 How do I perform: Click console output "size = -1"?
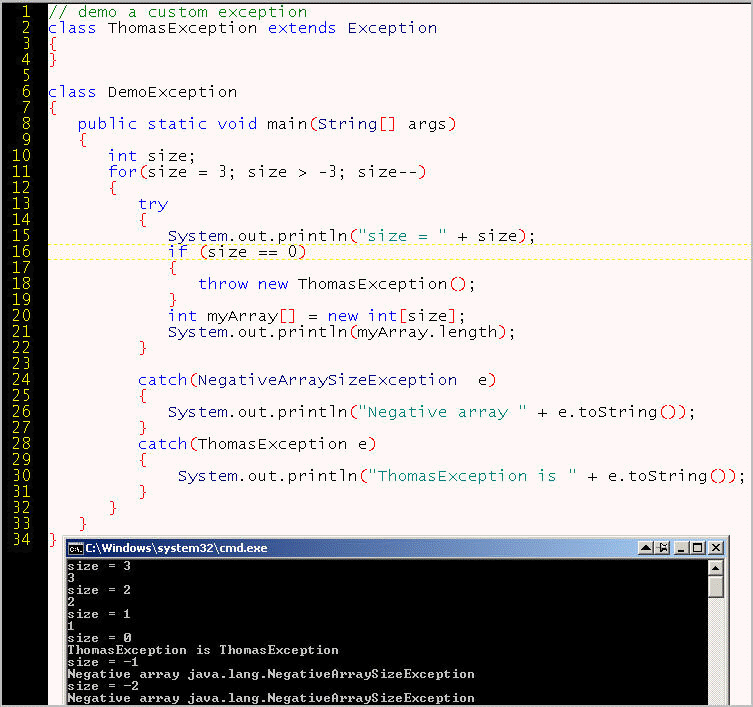pyautogui.click(x=103, y=662)
